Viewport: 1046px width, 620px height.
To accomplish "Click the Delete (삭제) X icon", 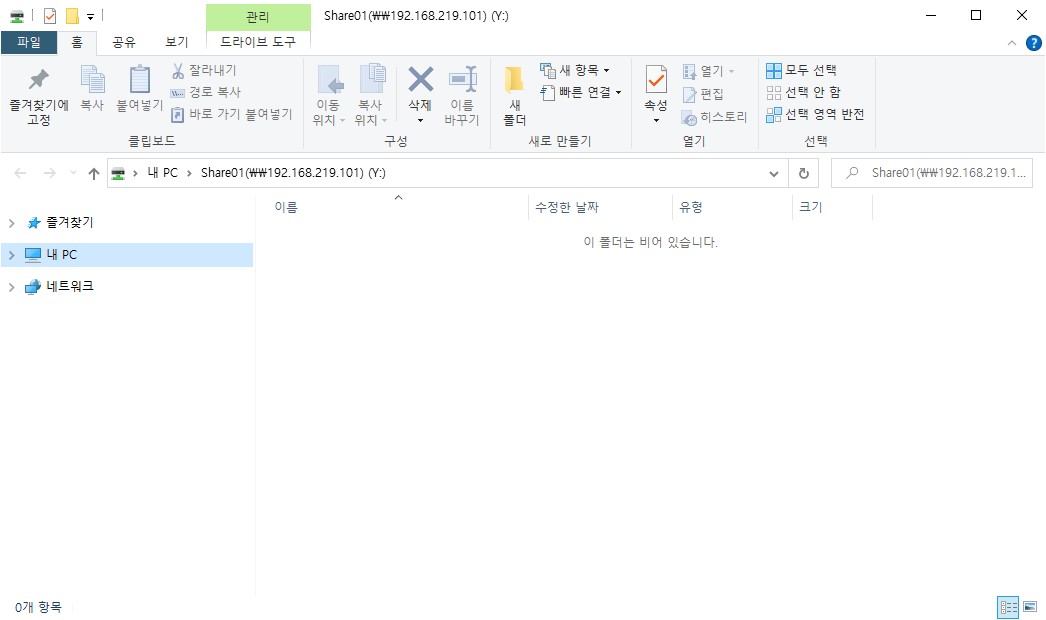I will (x=420, y=79).
